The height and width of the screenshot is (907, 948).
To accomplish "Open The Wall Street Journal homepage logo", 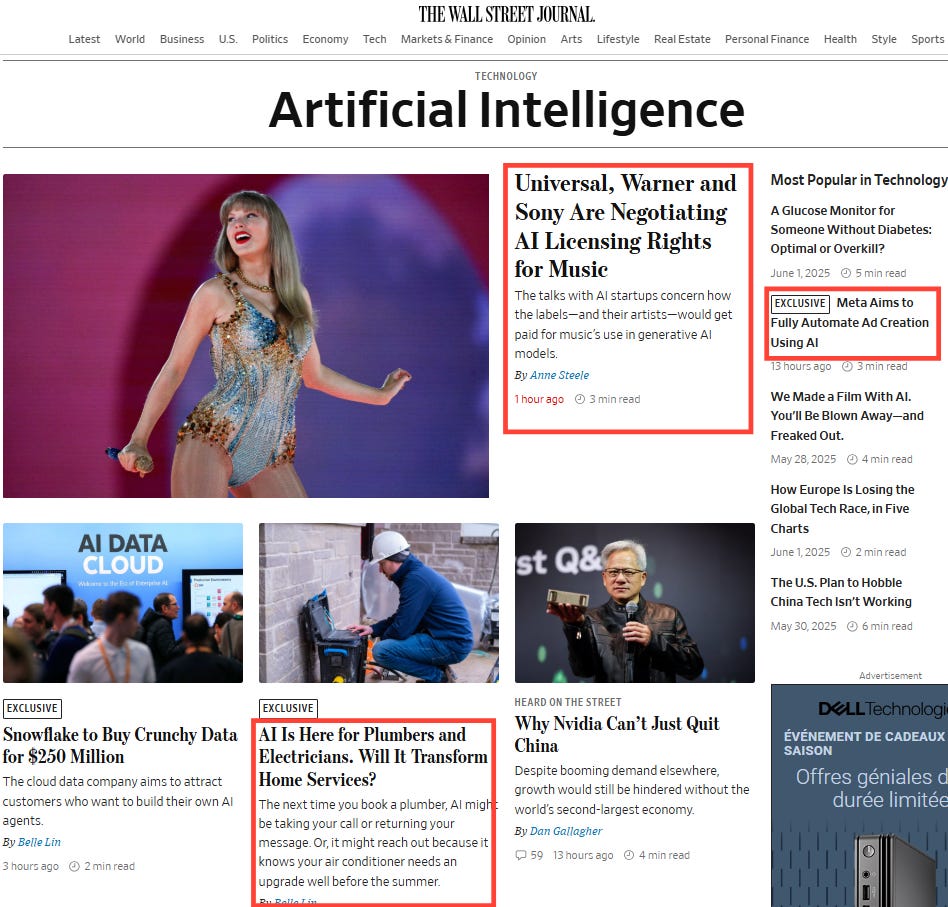I will pyautogui.click(x=507, y=14).
